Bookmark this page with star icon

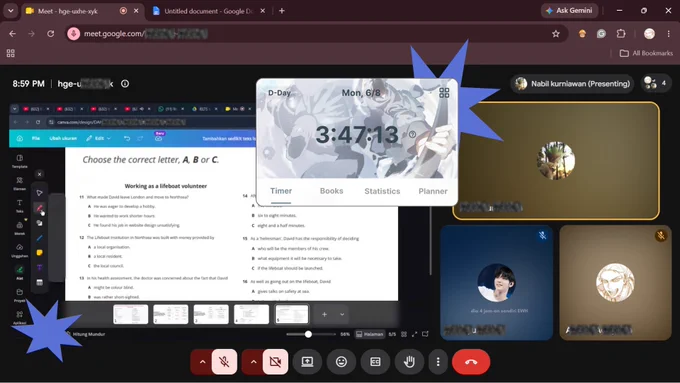coord(556,34)
